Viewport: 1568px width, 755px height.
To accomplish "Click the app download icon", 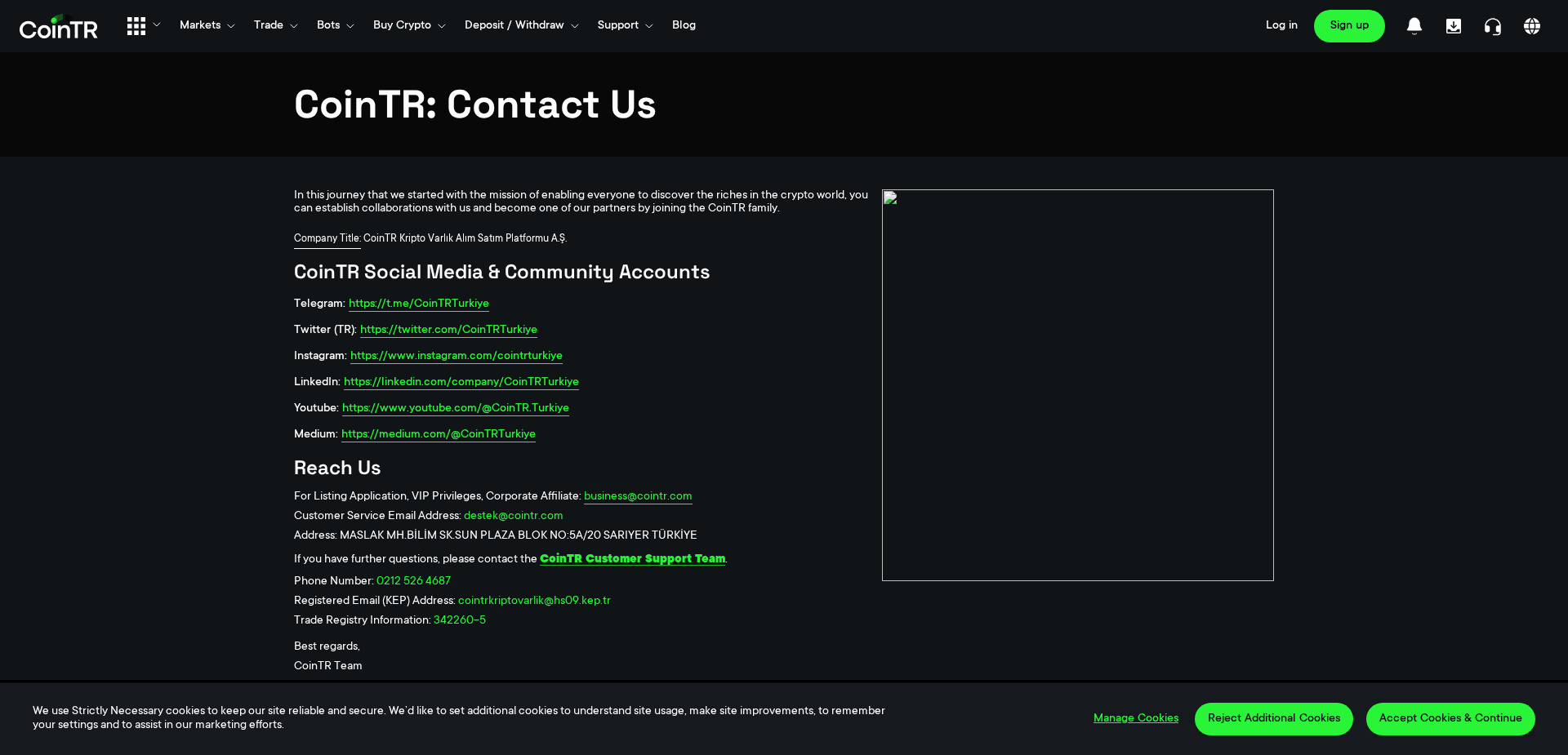I will (x=1453, y=25).
